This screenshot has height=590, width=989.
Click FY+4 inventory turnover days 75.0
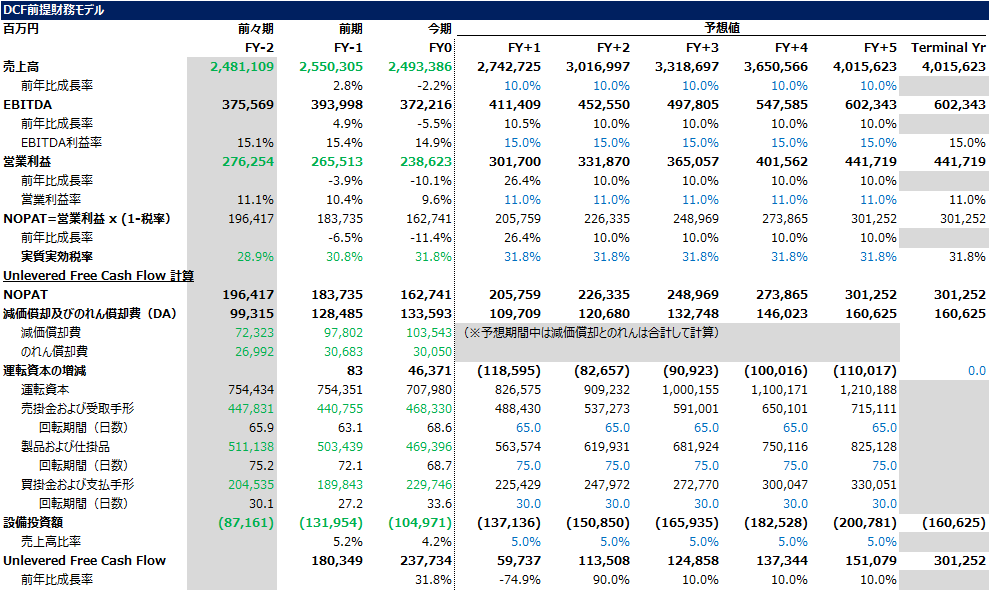795,466
